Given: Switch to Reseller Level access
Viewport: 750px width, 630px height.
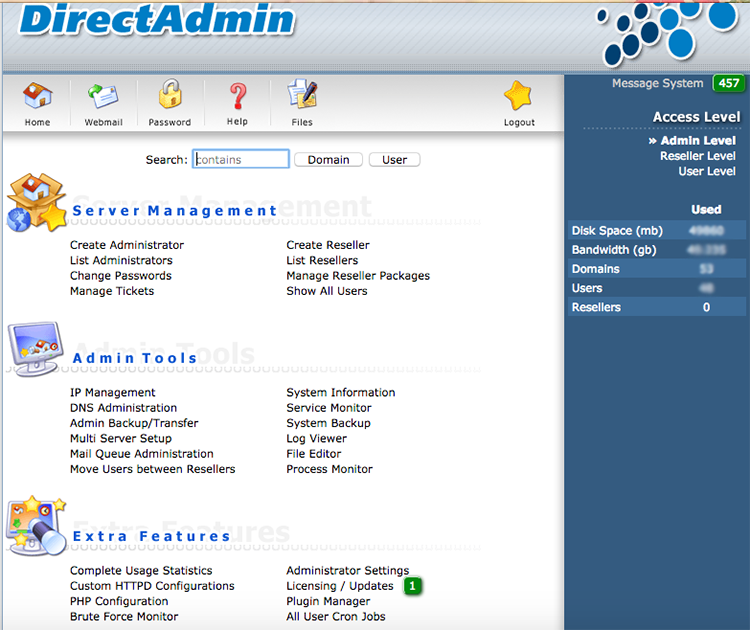Looking at the screenshot, I should (x=698, y=156).
